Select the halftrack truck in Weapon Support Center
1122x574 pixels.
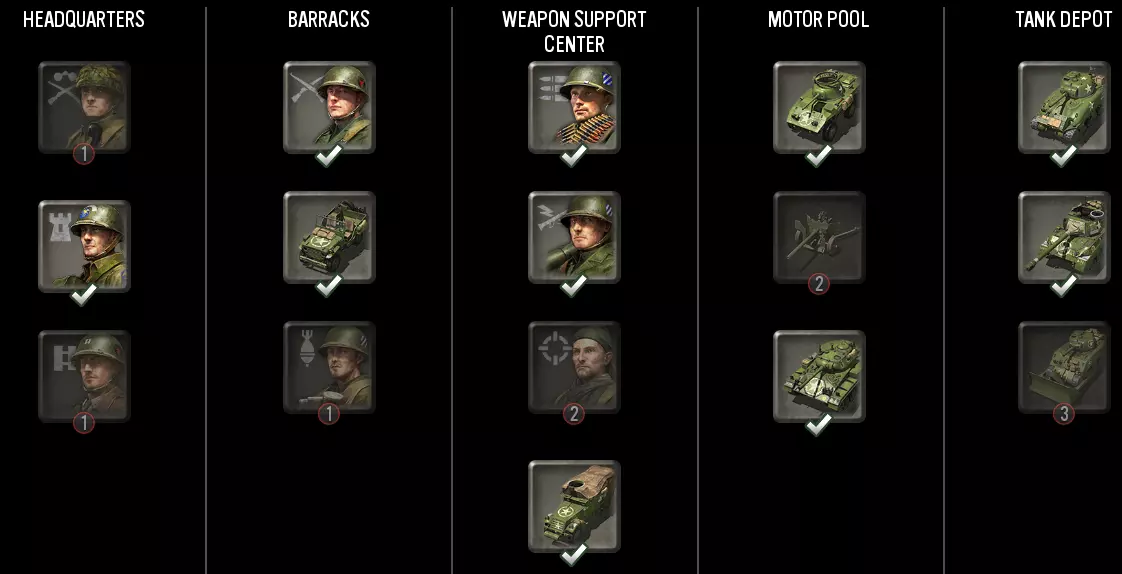(x=575, y=506)
